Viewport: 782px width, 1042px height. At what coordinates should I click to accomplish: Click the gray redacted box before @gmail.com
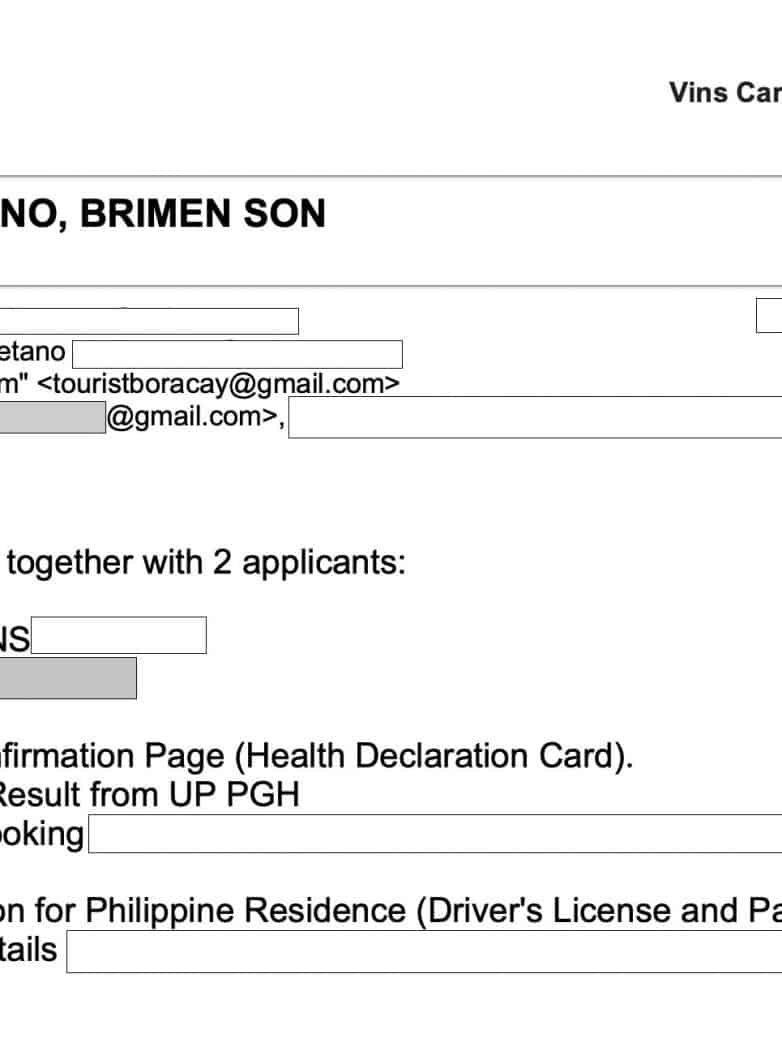click(x=52, y=417)
